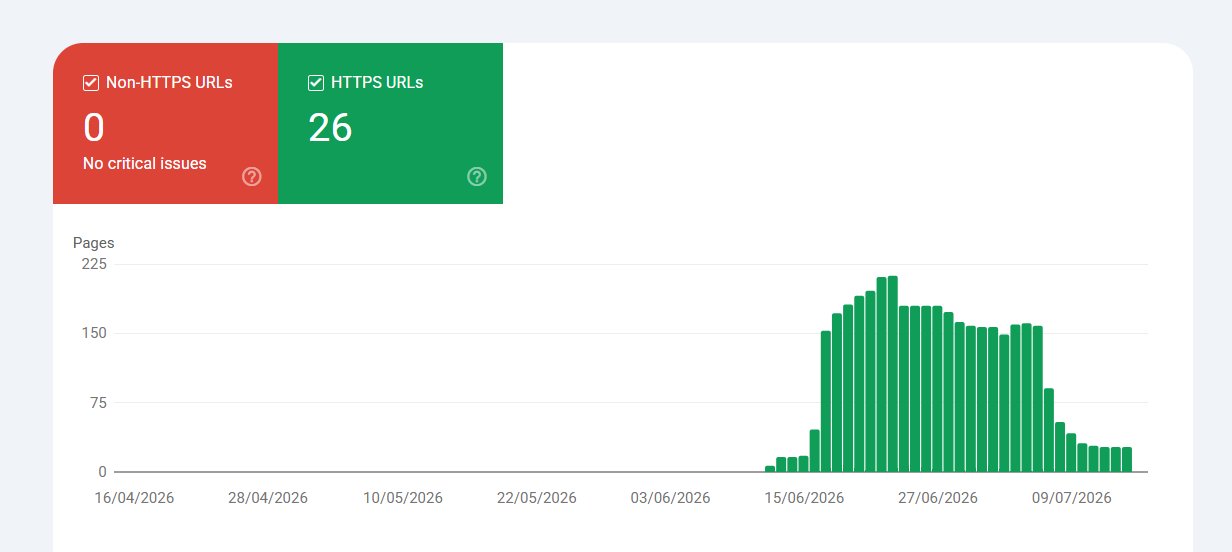Uncheck the HTTPS URLs checkbox
The width and height of the screenshot is (1232, 552).
coord(316,83)
